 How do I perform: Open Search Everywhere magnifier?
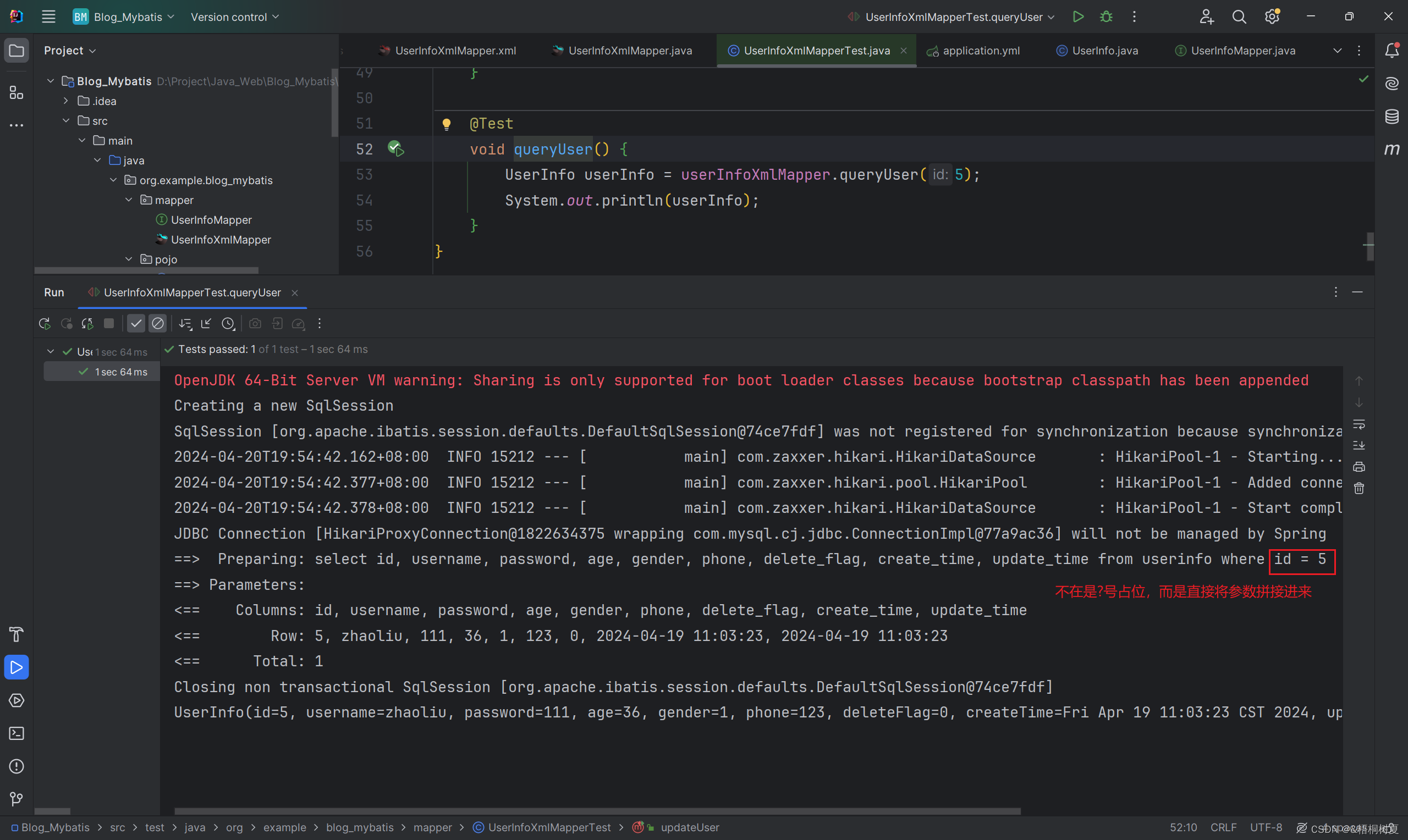(x=1239, y=17)
